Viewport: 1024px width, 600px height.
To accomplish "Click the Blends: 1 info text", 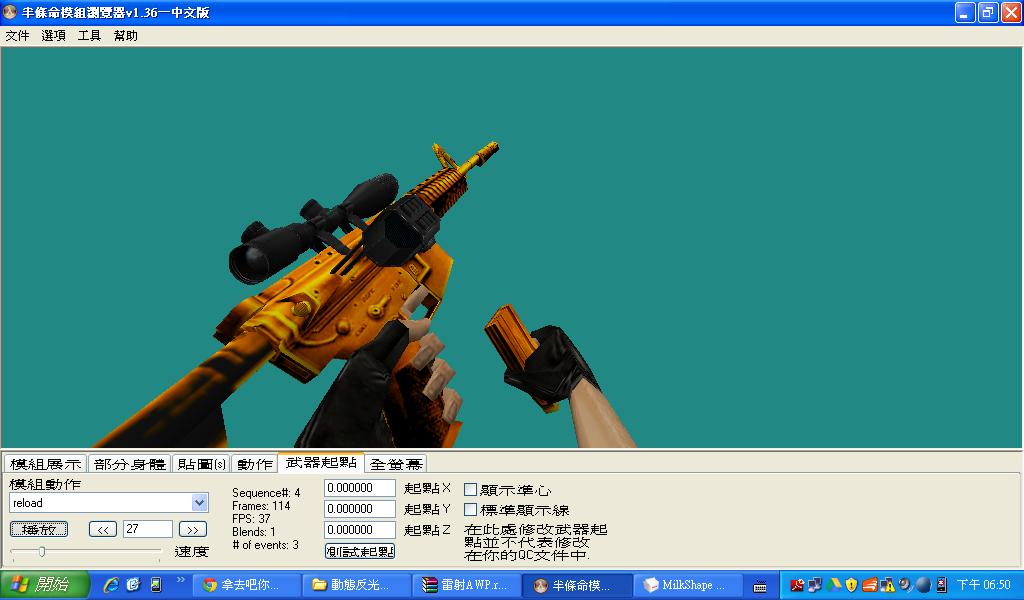I will point(254,532).
